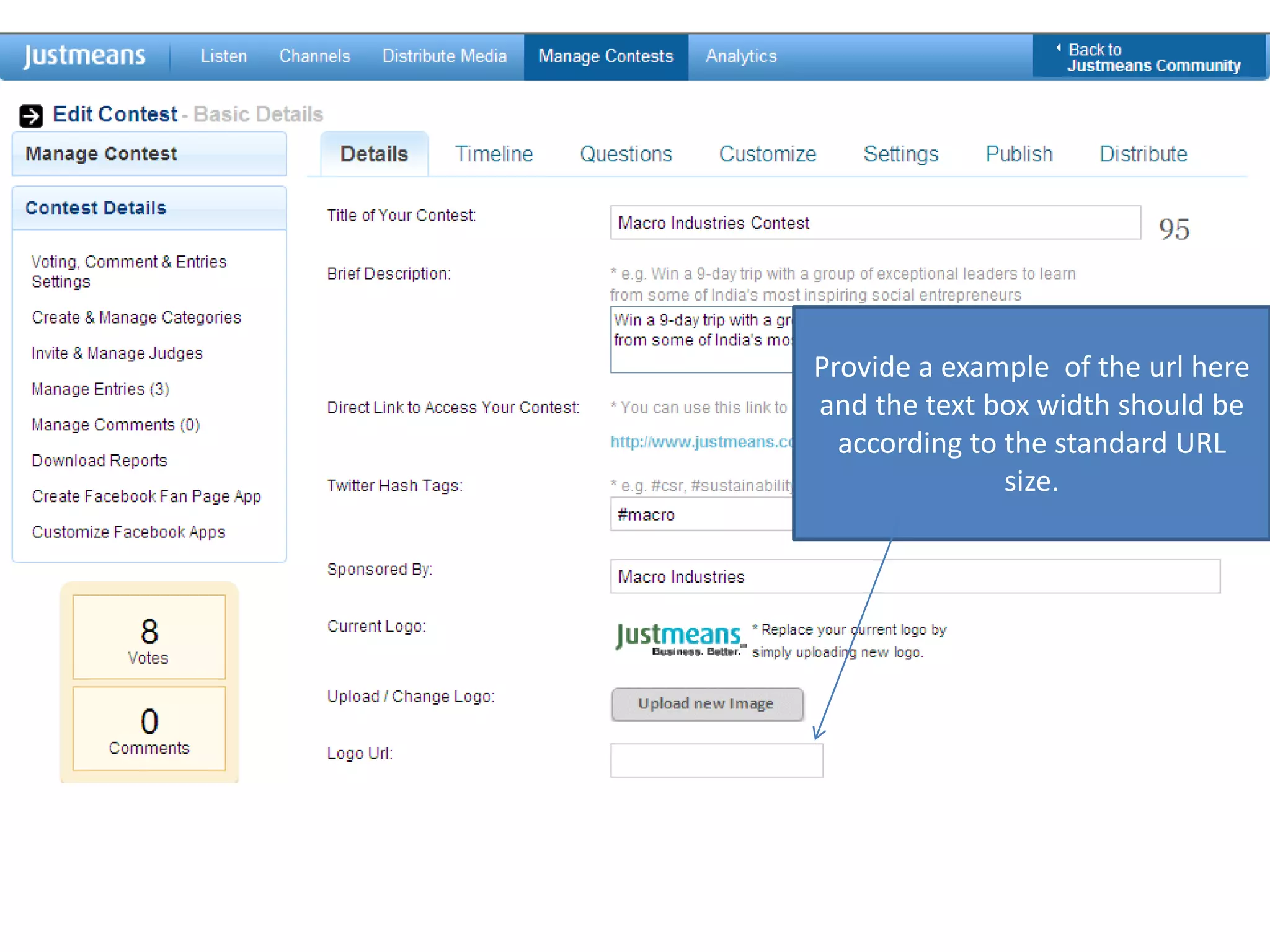
Task: Click the 'Twitter Hash Tags:' label
Action: (x=395, y=486)
